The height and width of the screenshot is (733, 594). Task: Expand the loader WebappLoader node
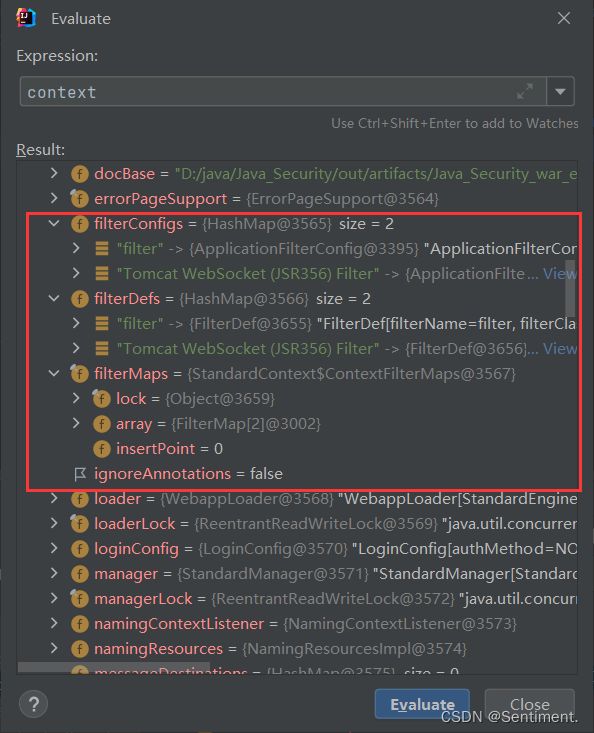[54, 498]
